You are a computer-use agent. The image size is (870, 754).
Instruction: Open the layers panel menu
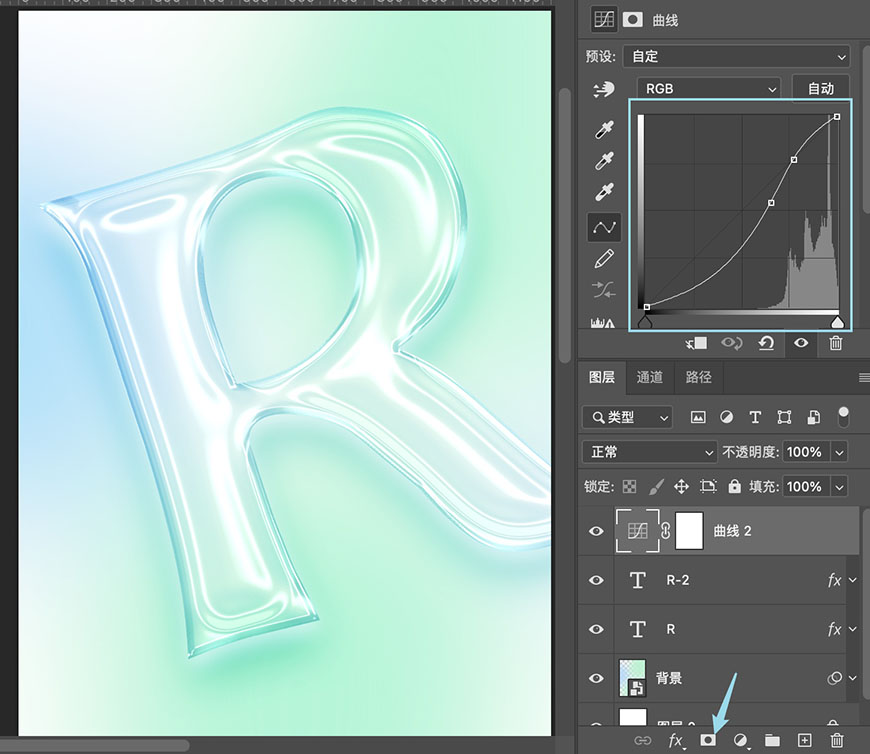click(863, 377)
